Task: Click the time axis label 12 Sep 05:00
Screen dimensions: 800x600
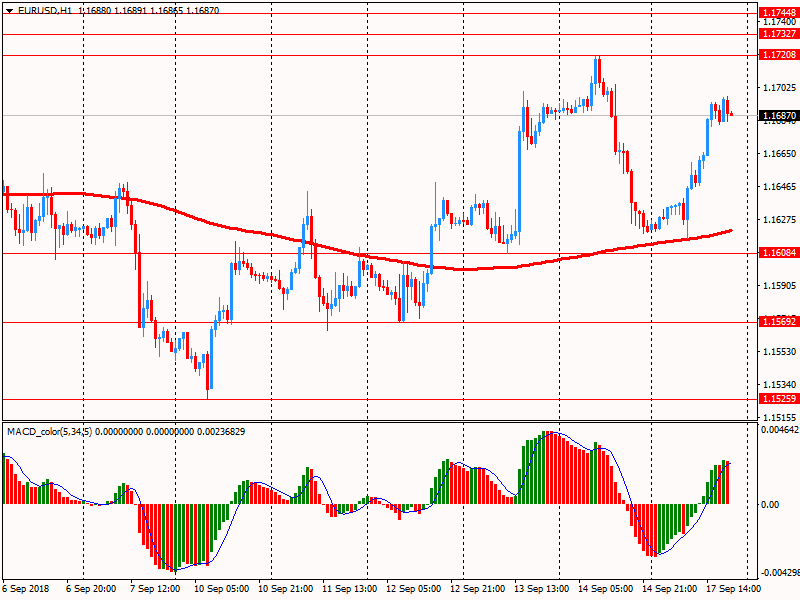Action: click(413, 589)
